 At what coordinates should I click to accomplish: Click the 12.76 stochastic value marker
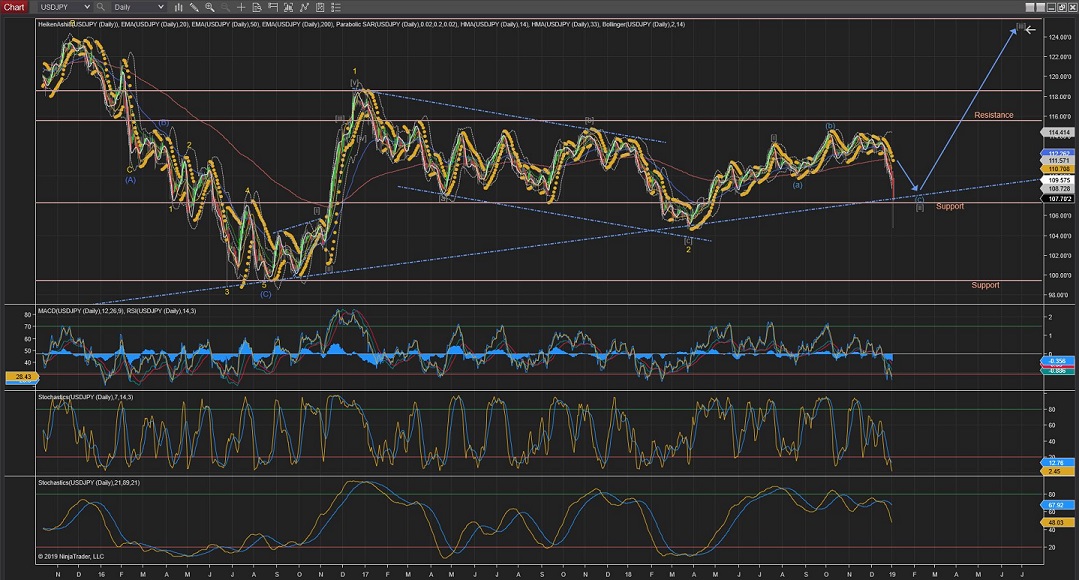(1056, 463)
